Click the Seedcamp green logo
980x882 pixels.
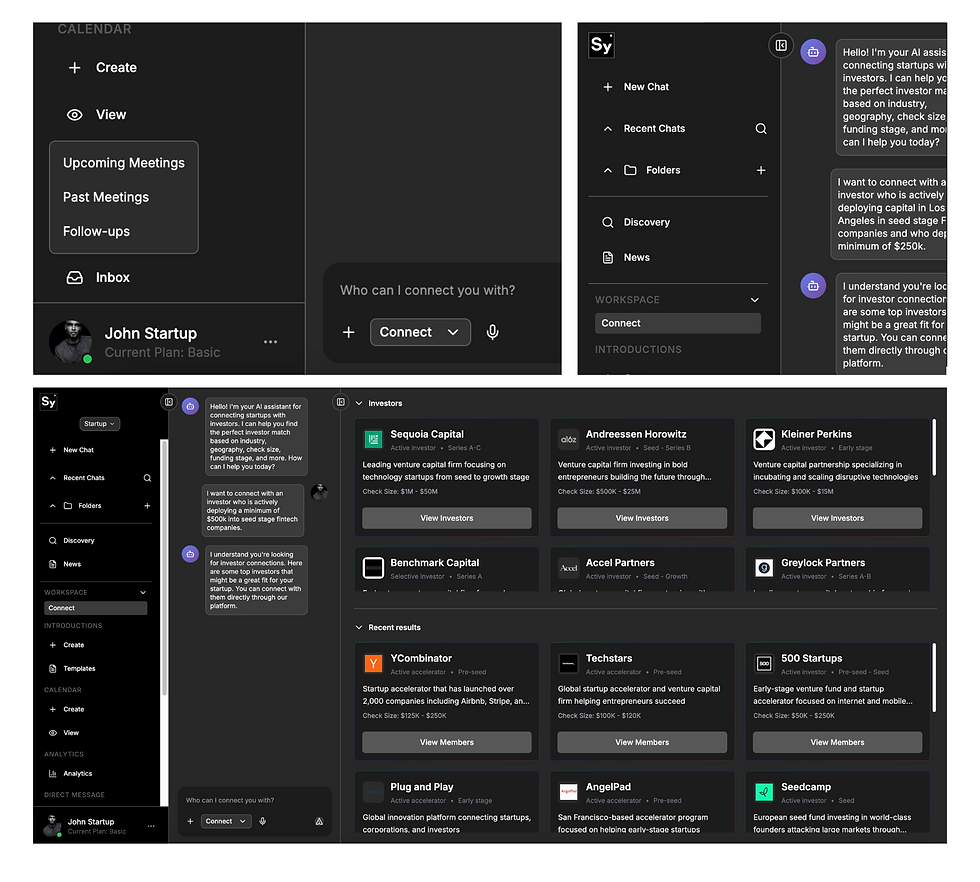(764, 793)
